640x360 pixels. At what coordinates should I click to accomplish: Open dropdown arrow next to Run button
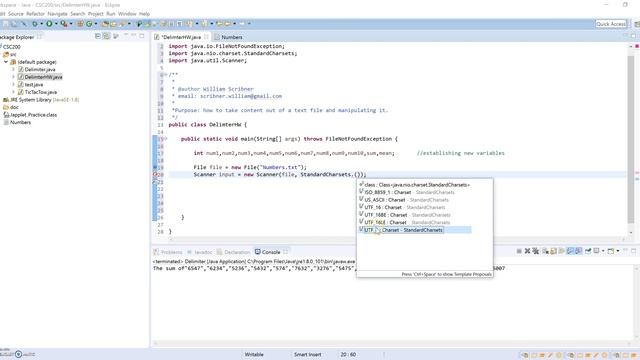pos(56,24)
